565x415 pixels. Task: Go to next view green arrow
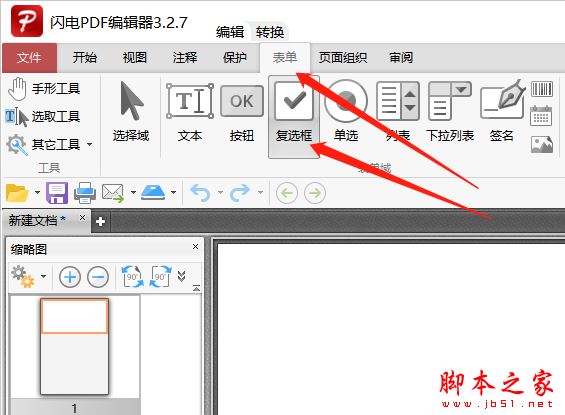point(315,193)
